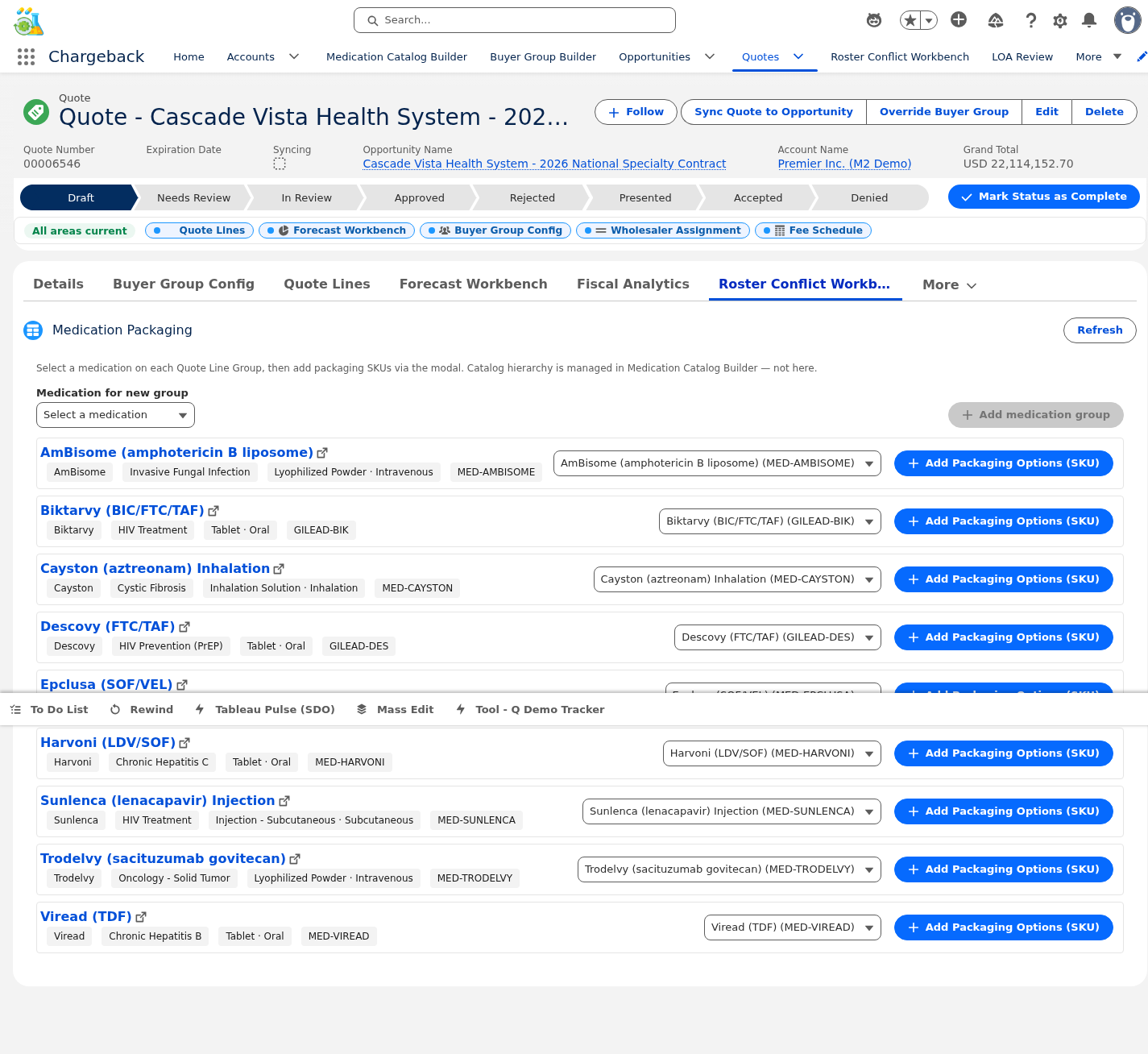
Task: Open the AmBisome medication combo box
Action: coord(717,463)
